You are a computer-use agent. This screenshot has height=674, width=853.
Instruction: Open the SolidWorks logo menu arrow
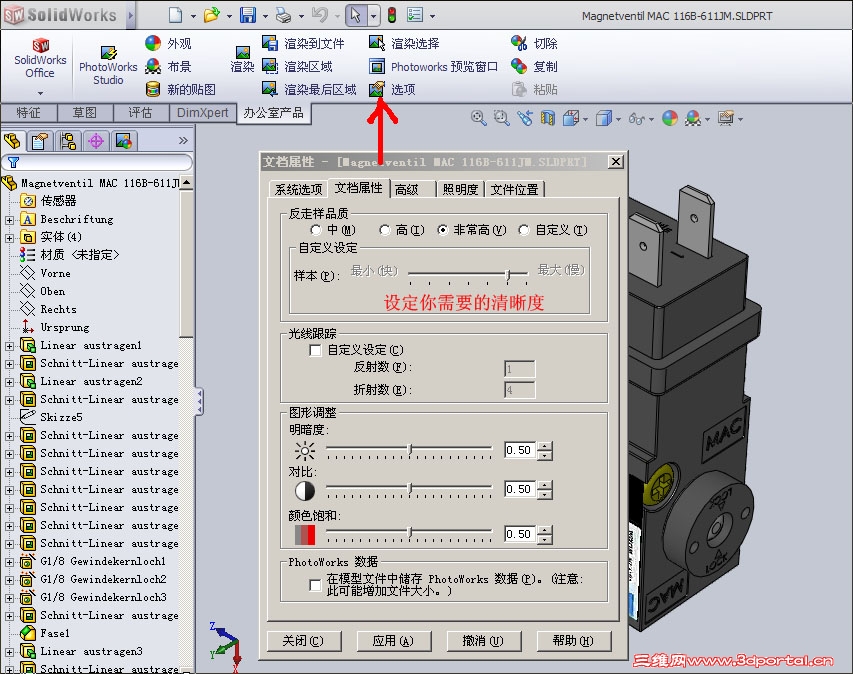pos(131,15)
